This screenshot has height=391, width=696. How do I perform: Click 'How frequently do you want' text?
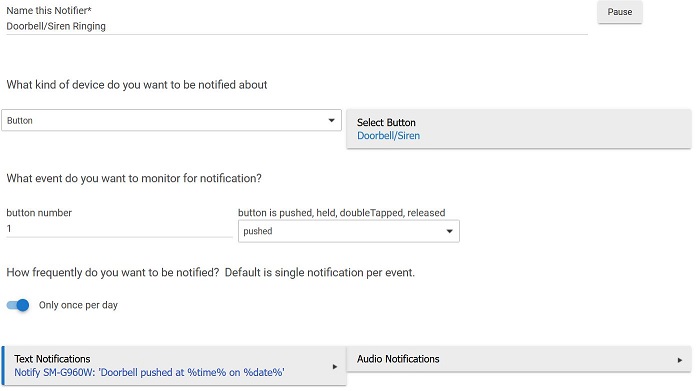click(210, 273)
